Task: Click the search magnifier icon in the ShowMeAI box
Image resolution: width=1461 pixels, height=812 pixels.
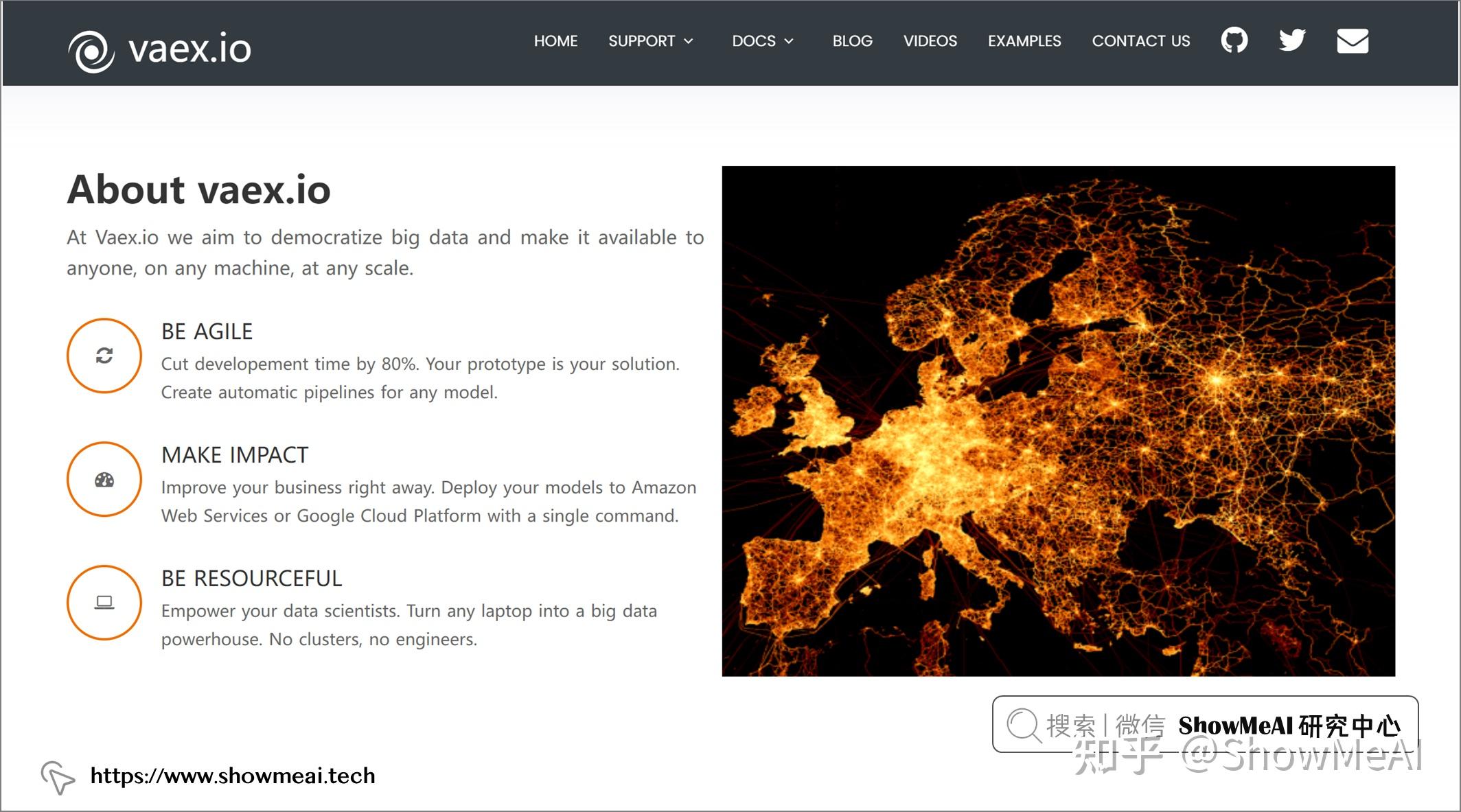Action: pyautogui.click(x=1024, y=725)
